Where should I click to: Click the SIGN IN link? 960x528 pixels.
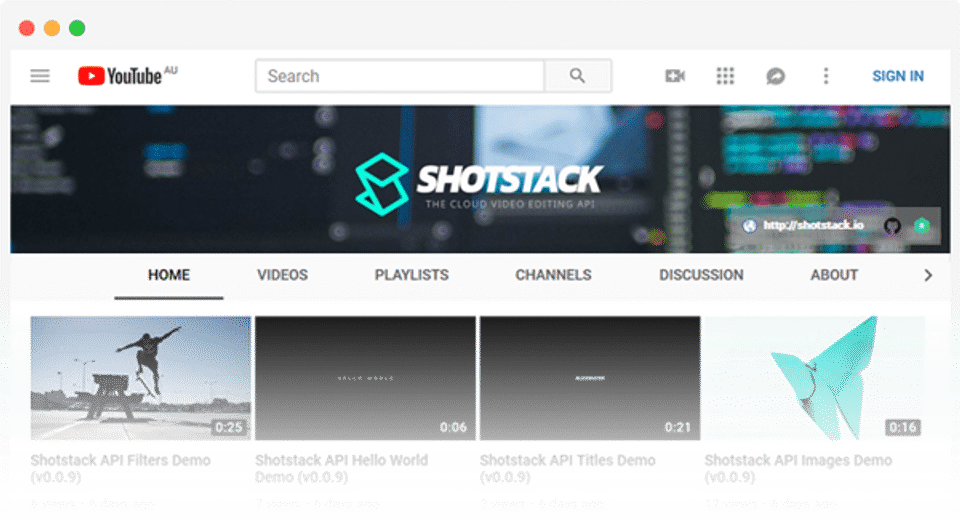(x=898, y=76)
